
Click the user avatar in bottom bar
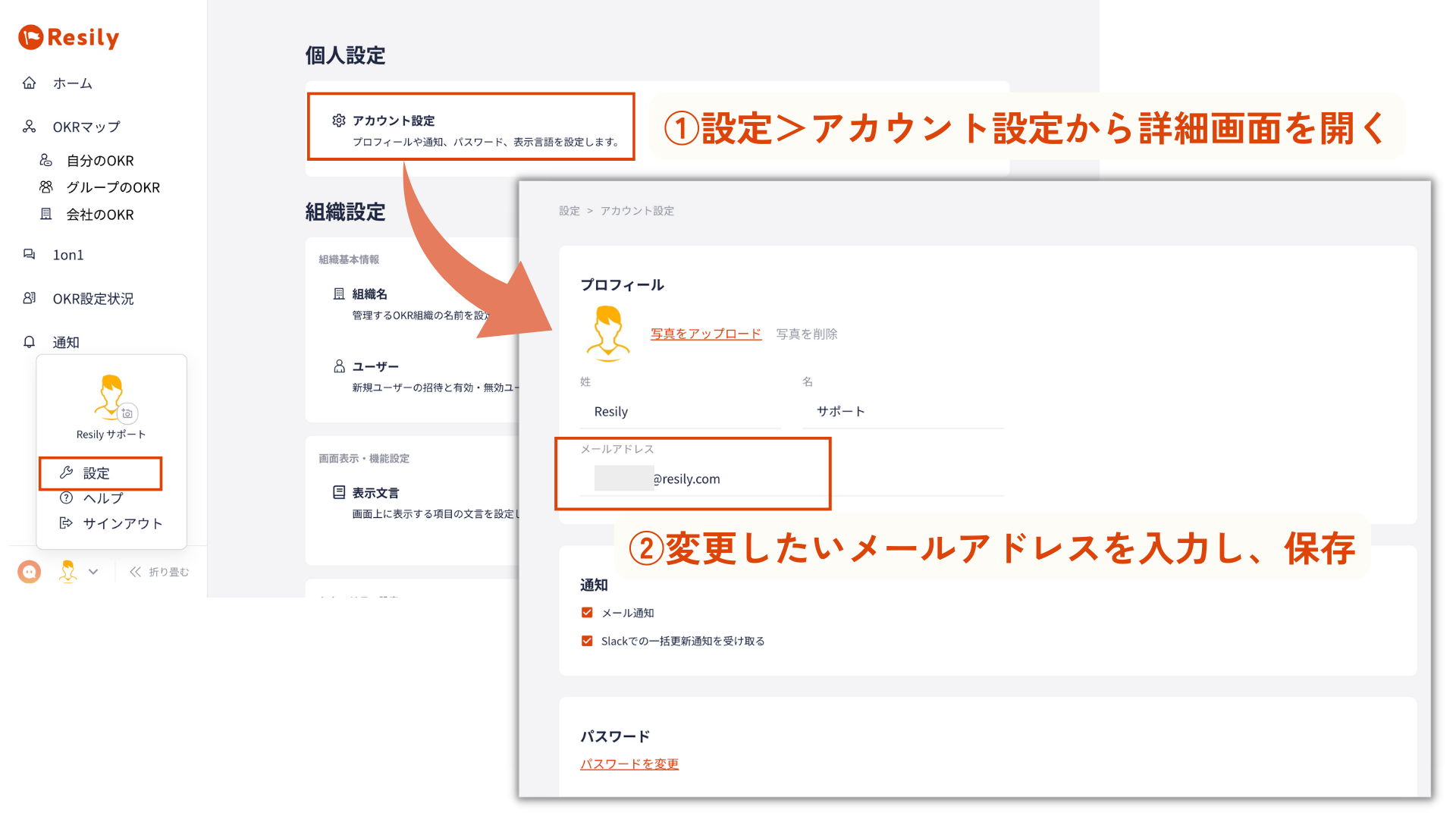[68, 572]
